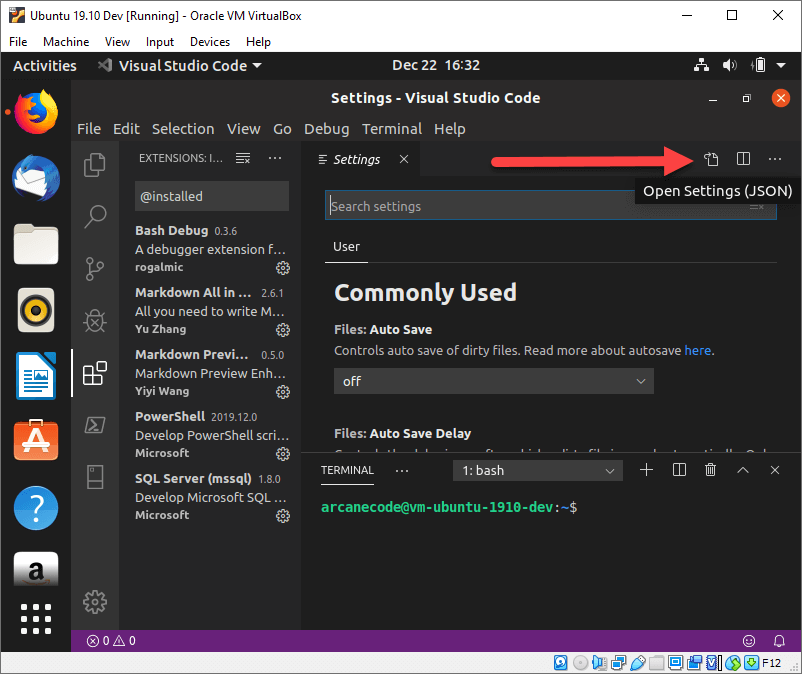Show Applications grid in the dock
Screen dimensions: 802x674
tap(36, 619)
